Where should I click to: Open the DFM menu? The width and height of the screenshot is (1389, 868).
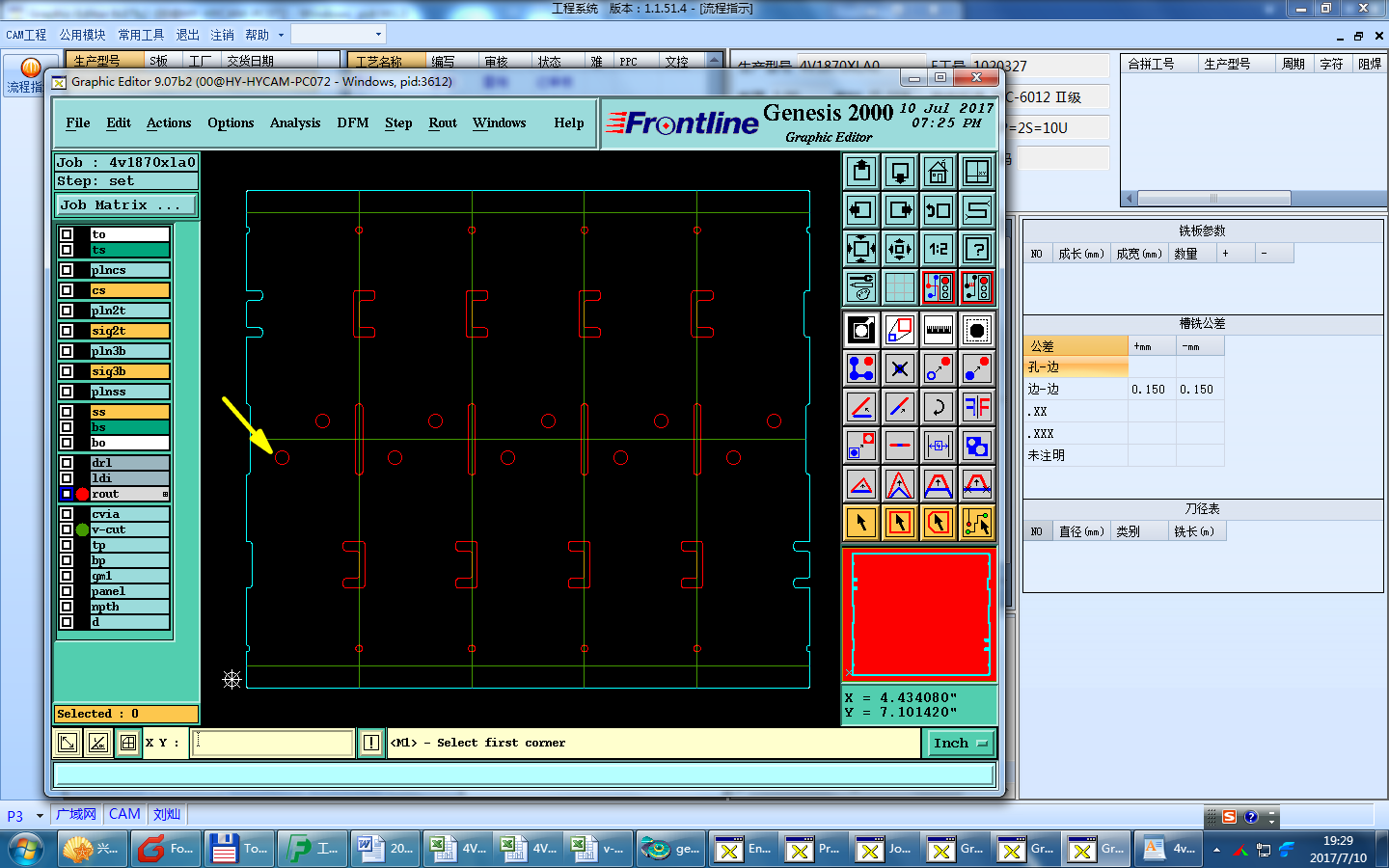pos(353,123)
